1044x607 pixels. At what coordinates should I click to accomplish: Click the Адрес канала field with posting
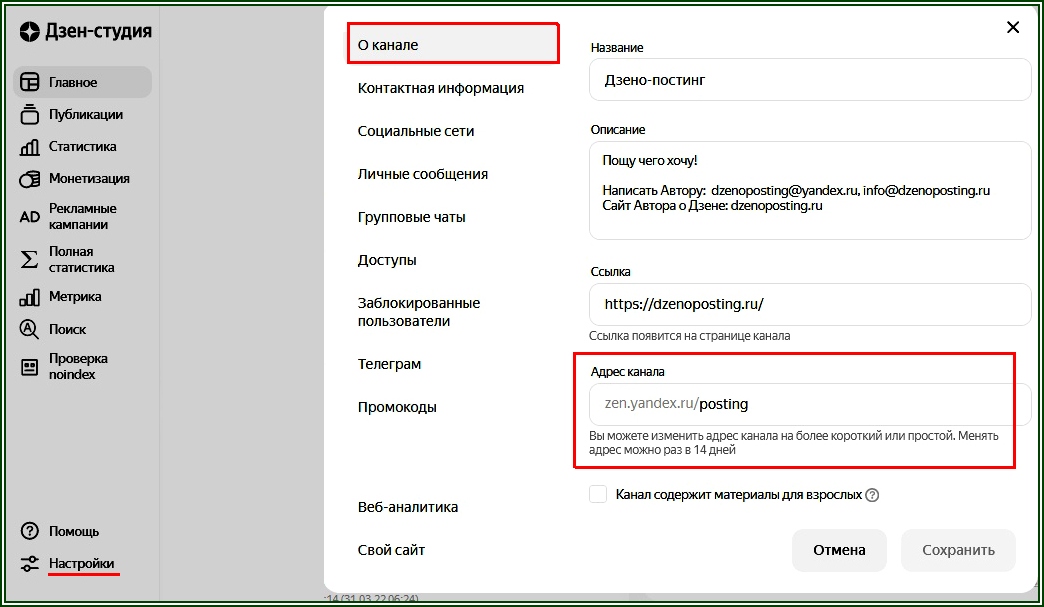tap(810, 404)
